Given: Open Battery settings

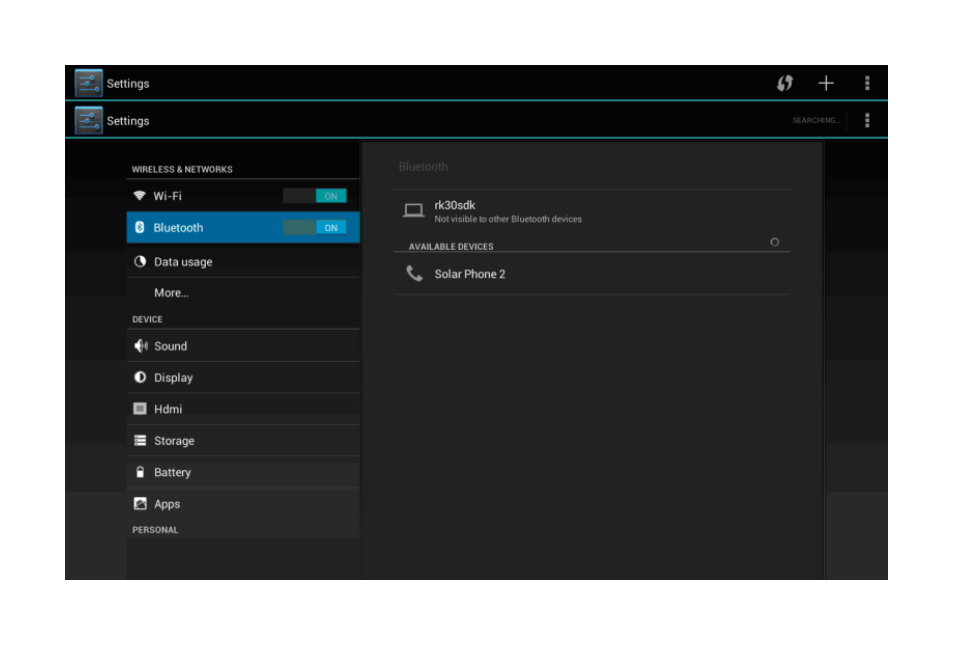Looking at the screenshot, I should [x=243, y=472].
